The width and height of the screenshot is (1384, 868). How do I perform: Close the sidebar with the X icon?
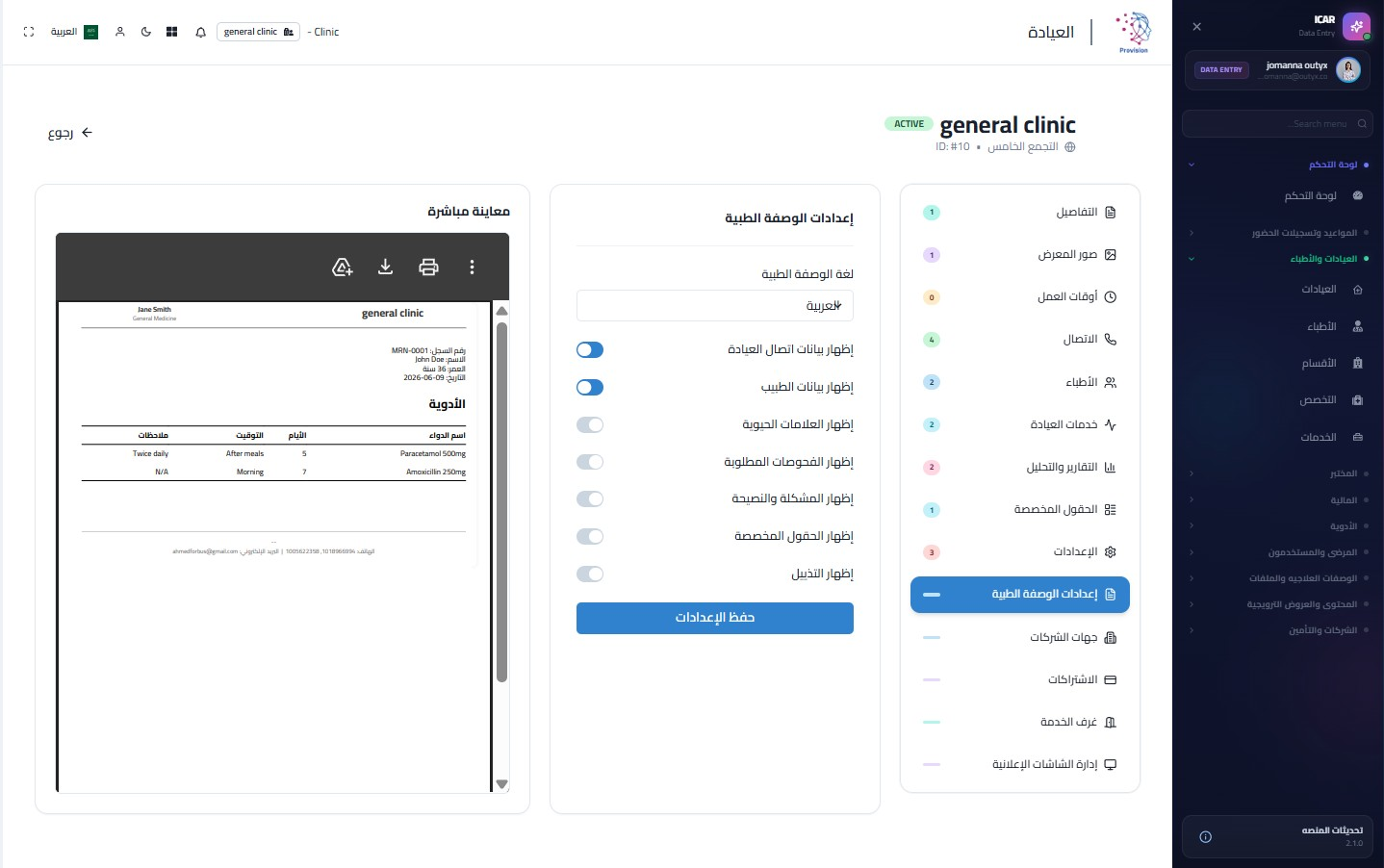pyautogui.click(x=1196, y=27)
